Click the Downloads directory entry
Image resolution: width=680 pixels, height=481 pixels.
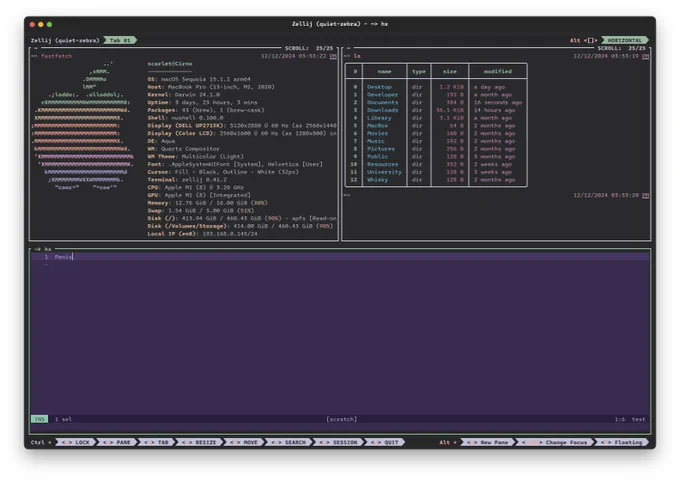tap(382, 110)
